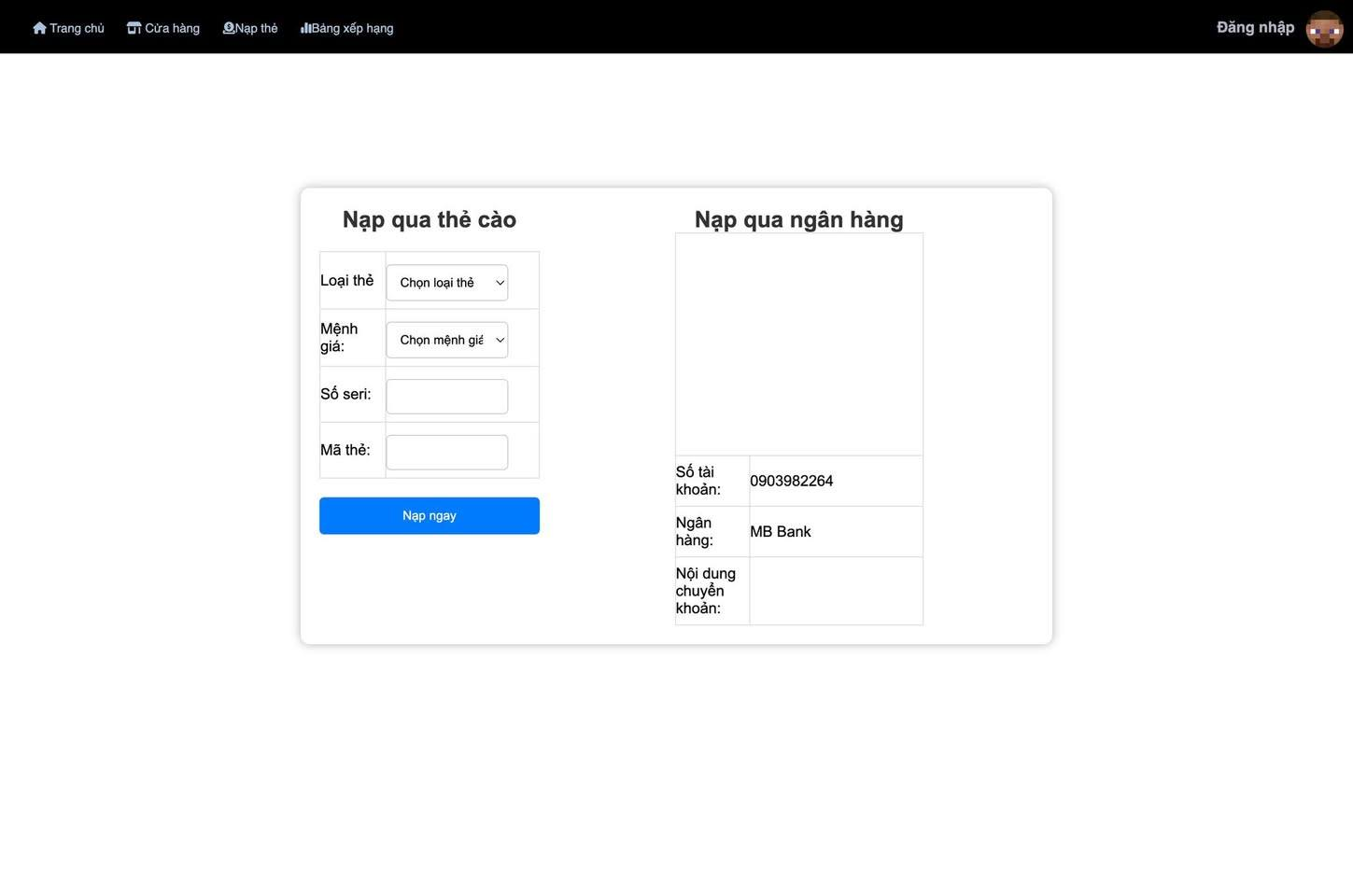Focus the Số seri input field
The width and height of the screenshot is (1353, 896).
pyautogui.click(x=447, y=397)
